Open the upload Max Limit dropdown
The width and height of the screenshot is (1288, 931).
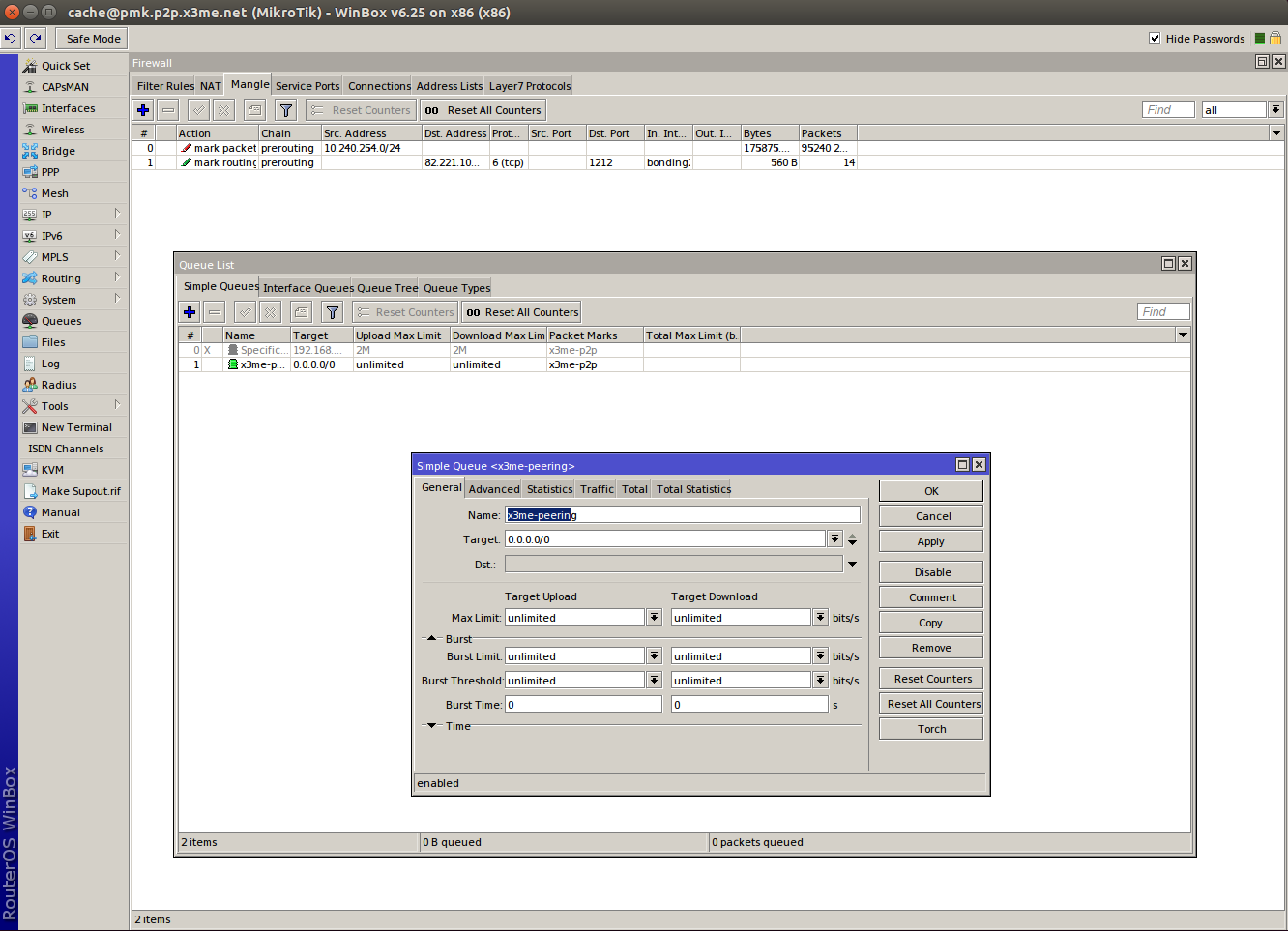coord(655,617)
